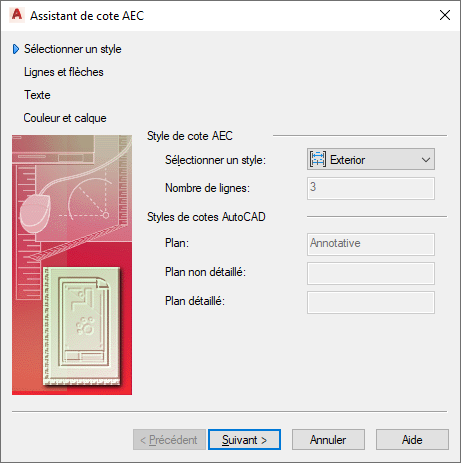Select the Sélectionner un style step

(x=72, y=49)
